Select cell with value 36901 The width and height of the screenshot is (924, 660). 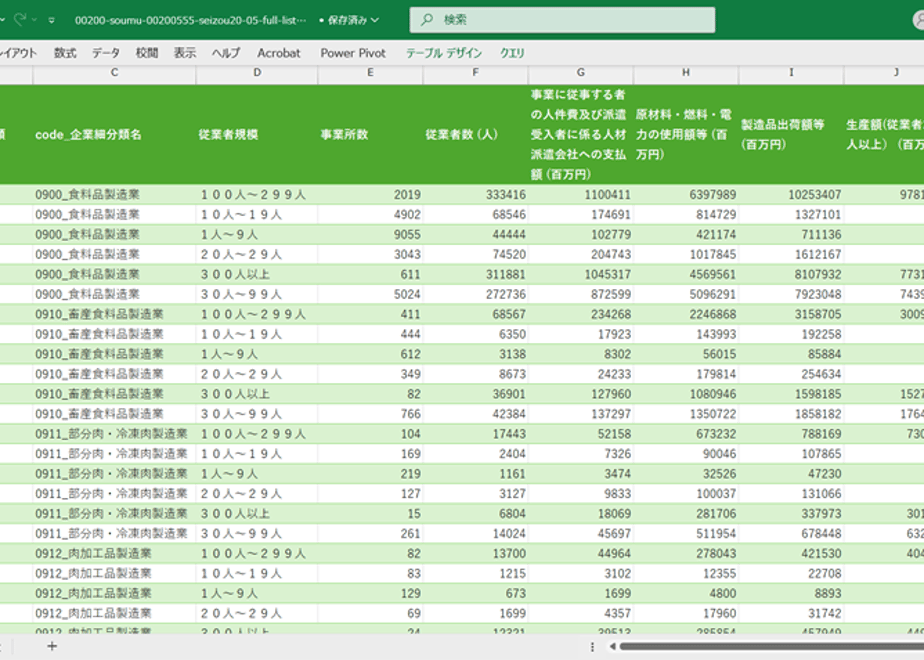coord(476,394)
